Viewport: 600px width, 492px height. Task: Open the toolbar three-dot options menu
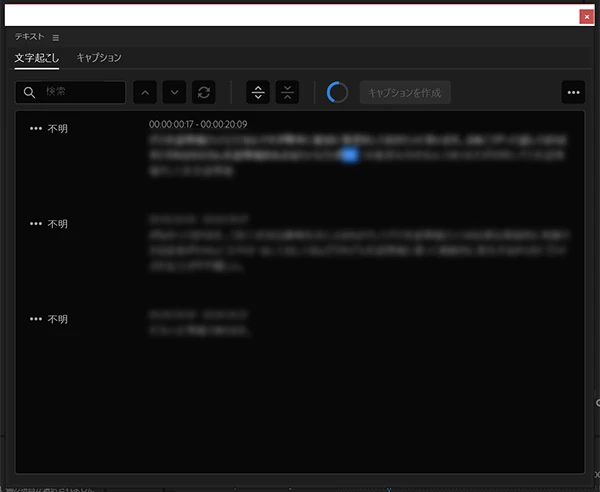(x=573, y=92)
